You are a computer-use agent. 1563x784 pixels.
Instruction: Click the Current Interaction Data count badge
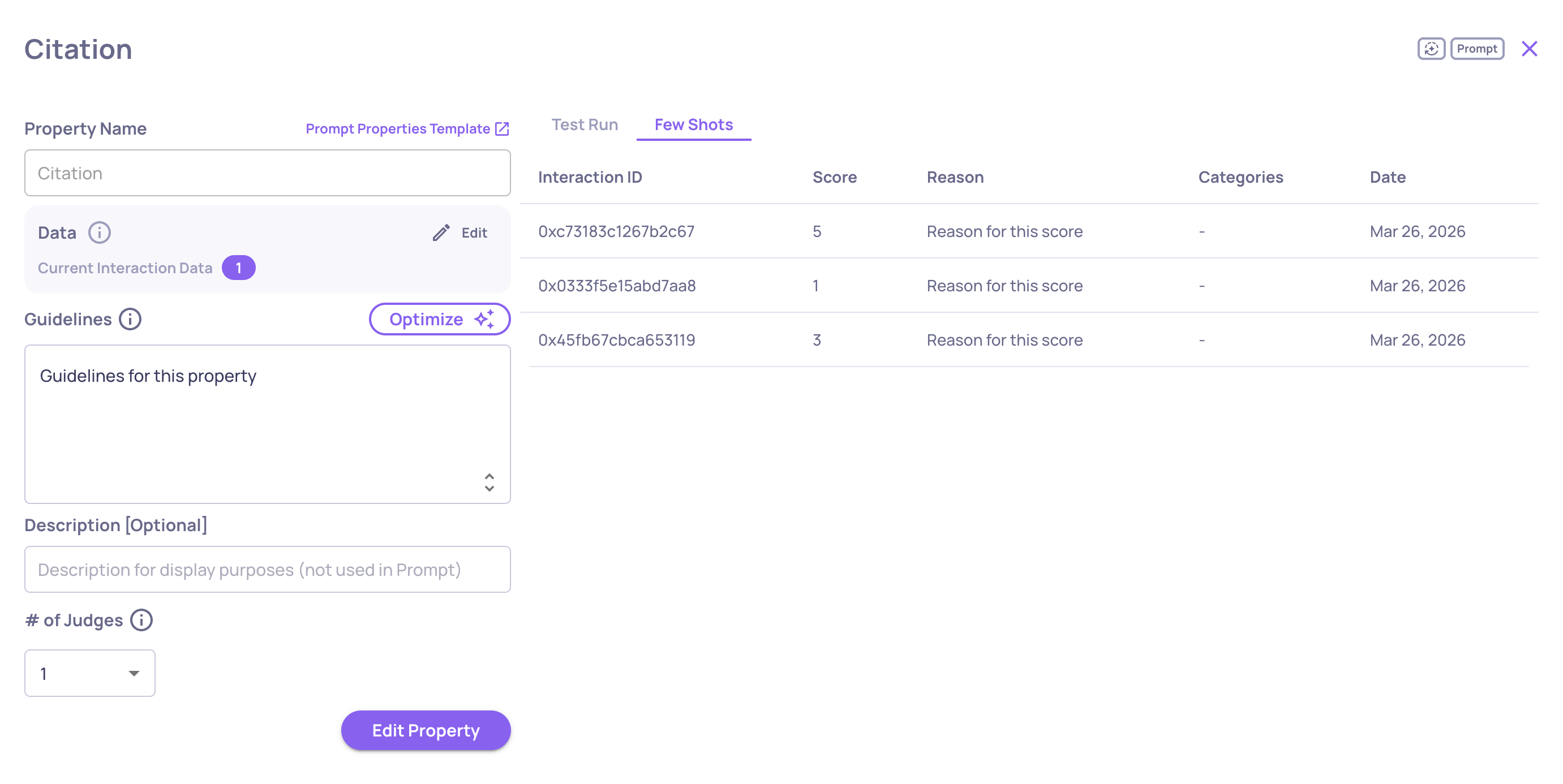pyautogui.click(x=238, y=268)
